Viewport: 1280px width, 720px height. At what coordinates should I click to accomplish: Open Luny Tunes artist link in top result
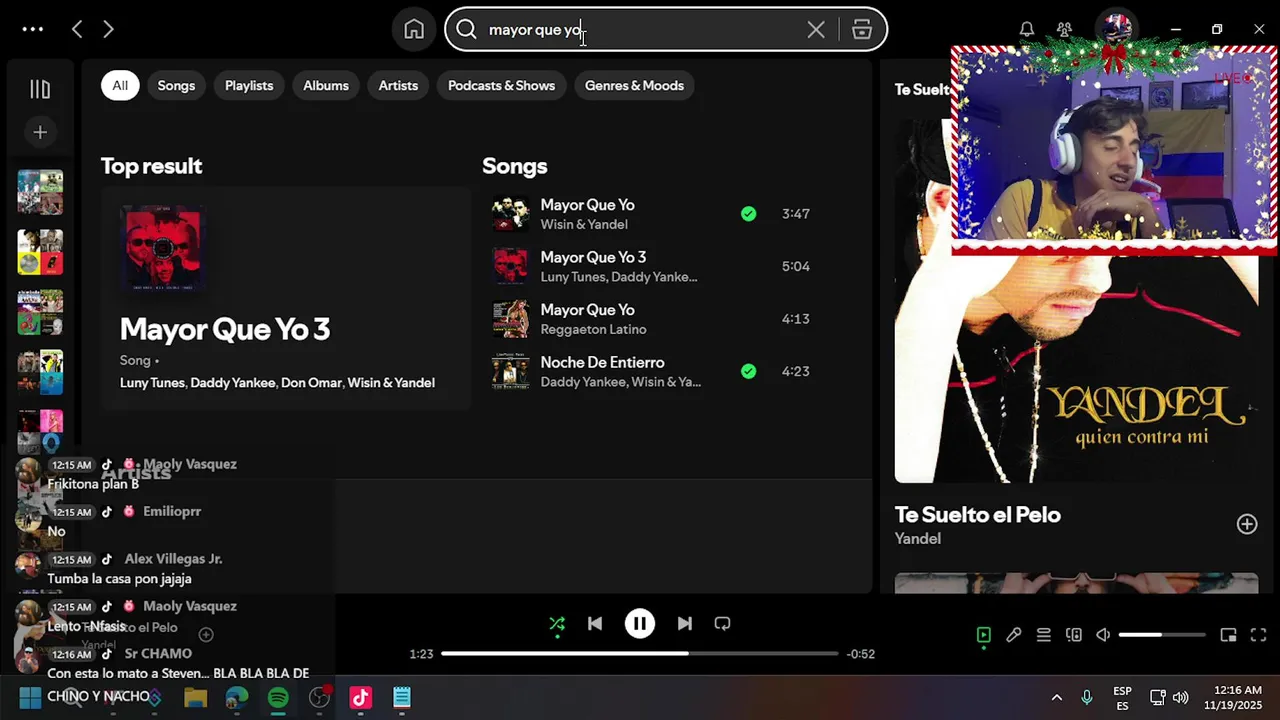[152, 383]
